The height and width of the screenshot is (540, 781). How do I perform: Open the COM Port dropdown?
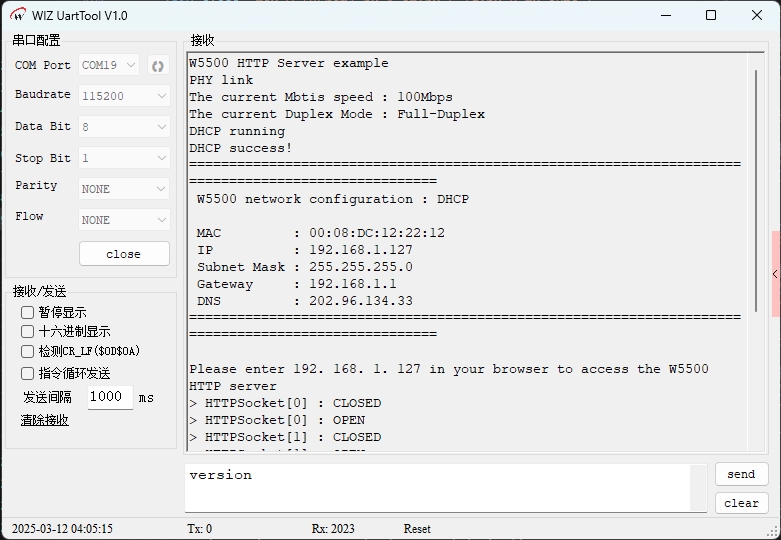point(111,66)
